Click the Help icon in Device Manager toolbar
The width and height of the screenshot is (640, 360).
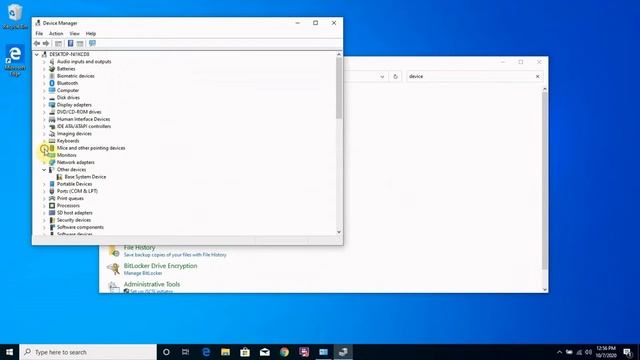pos(70,43)
